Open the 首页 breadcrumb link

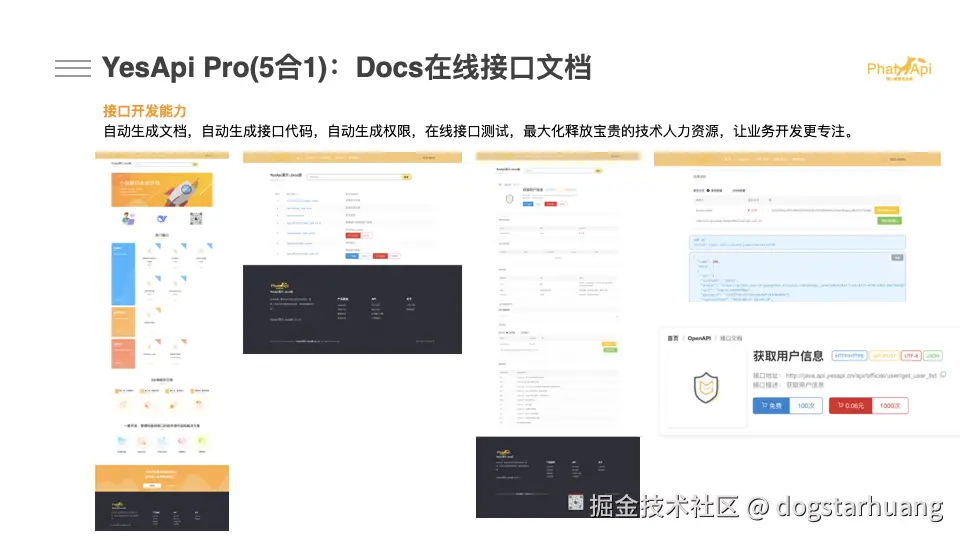pyautogui.click(x=673, y=338)
